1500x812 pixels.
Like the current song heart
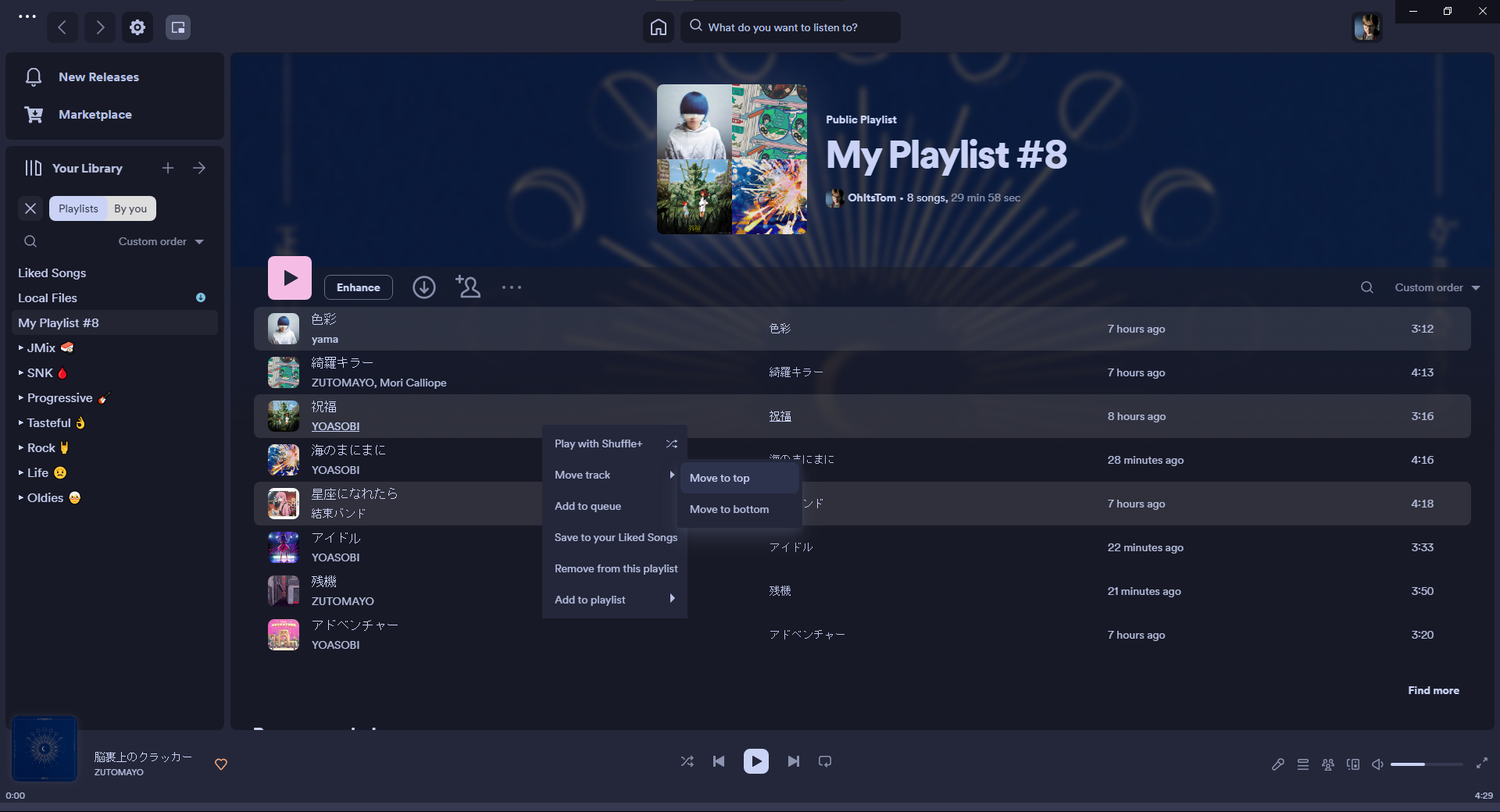click(x=221, y=764)
